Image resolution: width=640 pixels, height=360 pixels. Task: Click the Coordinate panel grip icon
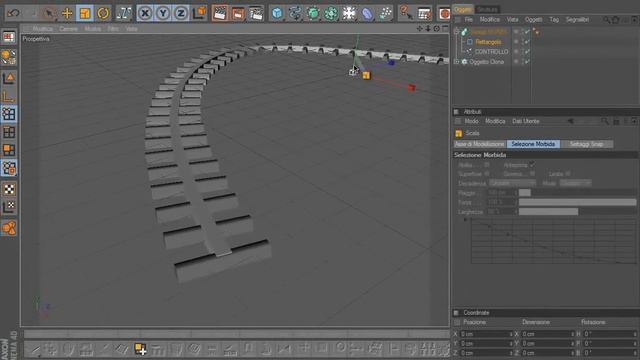tap(456, 313)
